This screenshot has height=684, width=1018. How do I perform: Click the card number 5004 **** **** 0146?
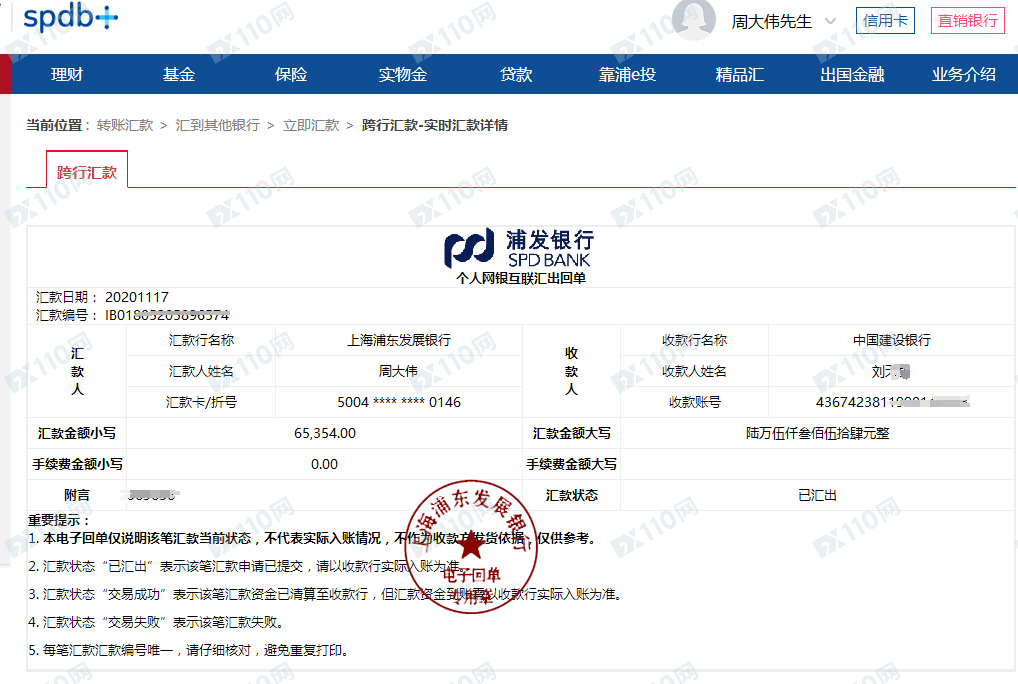(x=399, y=402)
